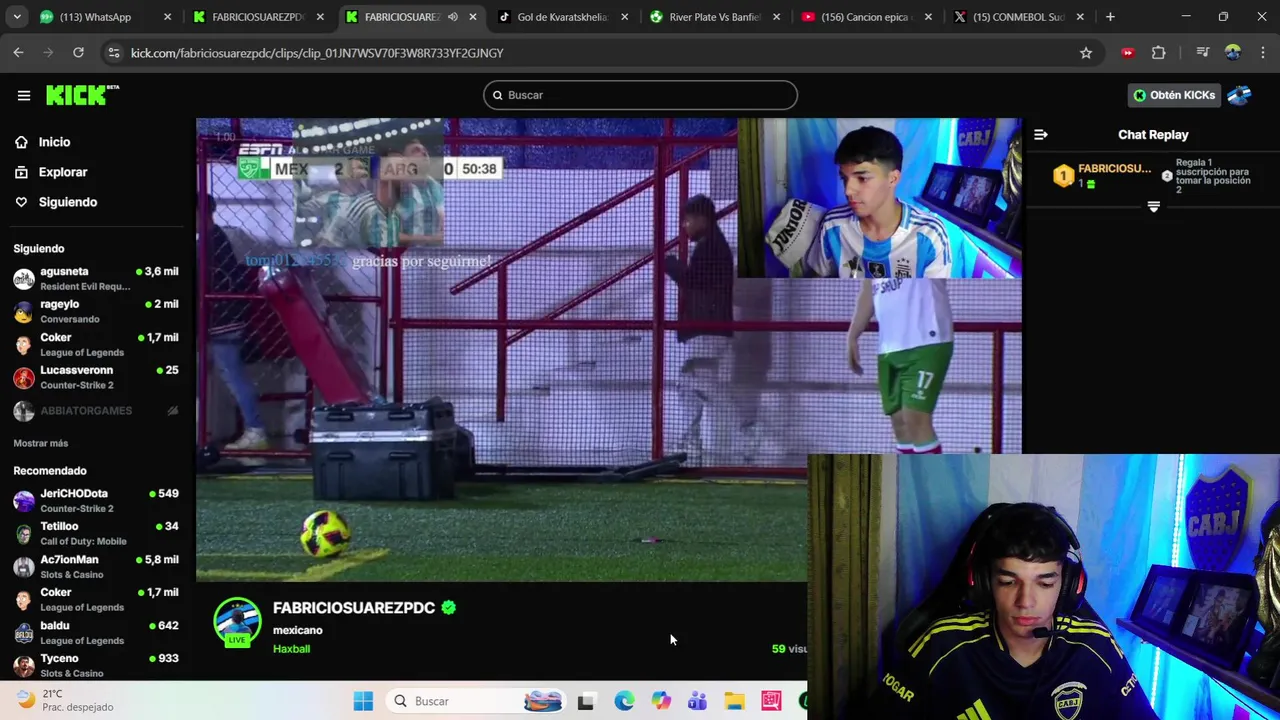Open Lucassveronn channel in the sidebar

coord(96,377)
